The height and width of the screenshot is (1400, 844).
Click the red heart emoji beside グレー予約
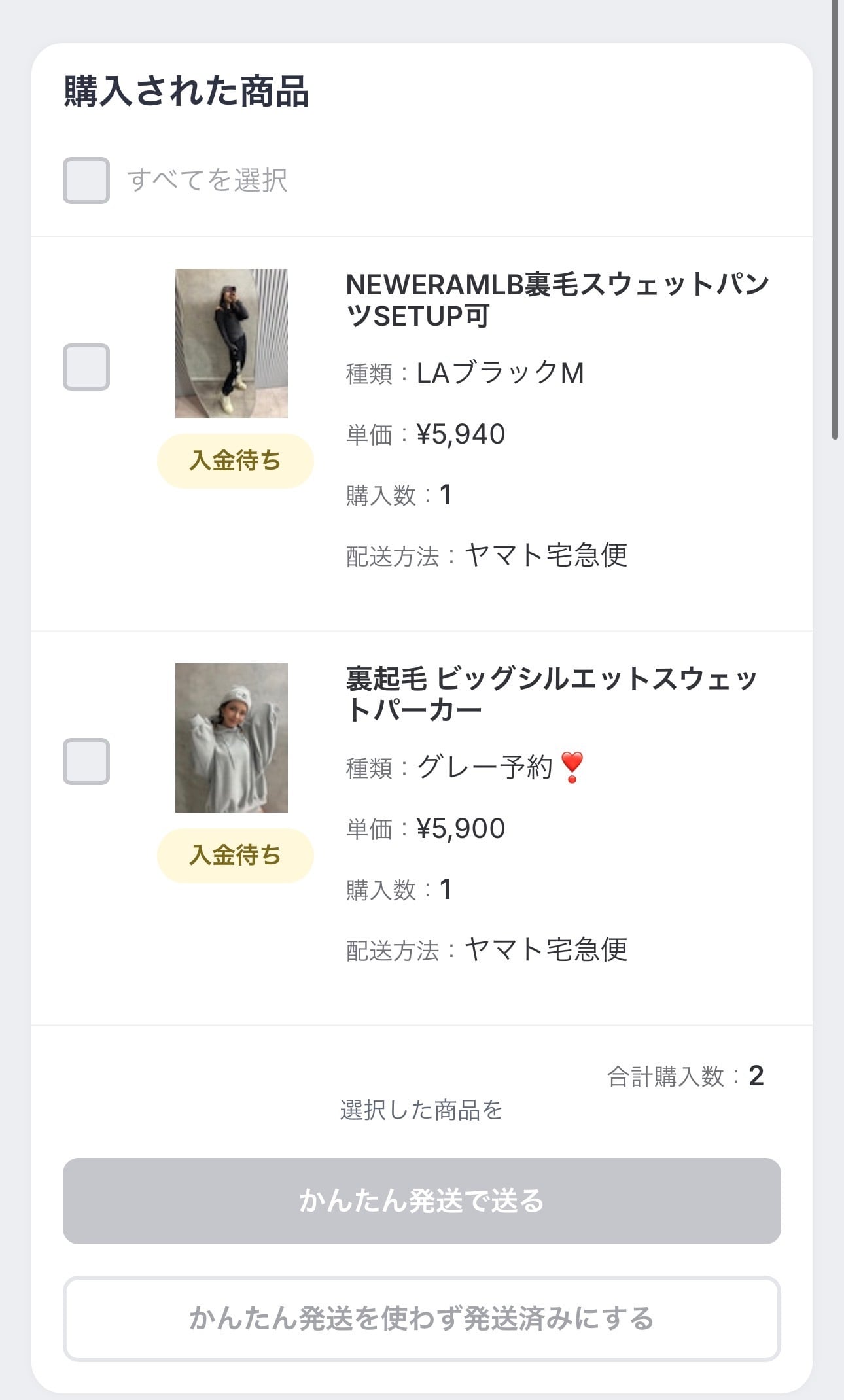pyautogui.click(x=572, y=767)
